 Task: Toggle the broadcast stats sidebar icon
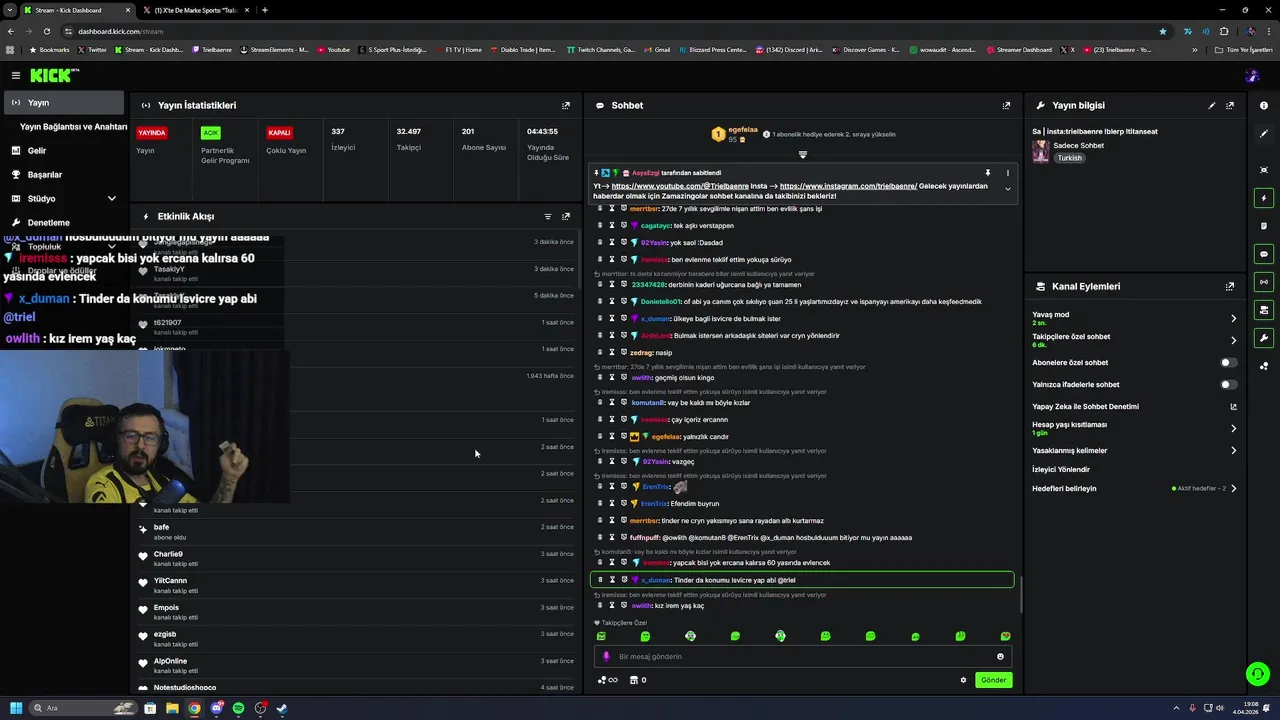coord(1264,282)
